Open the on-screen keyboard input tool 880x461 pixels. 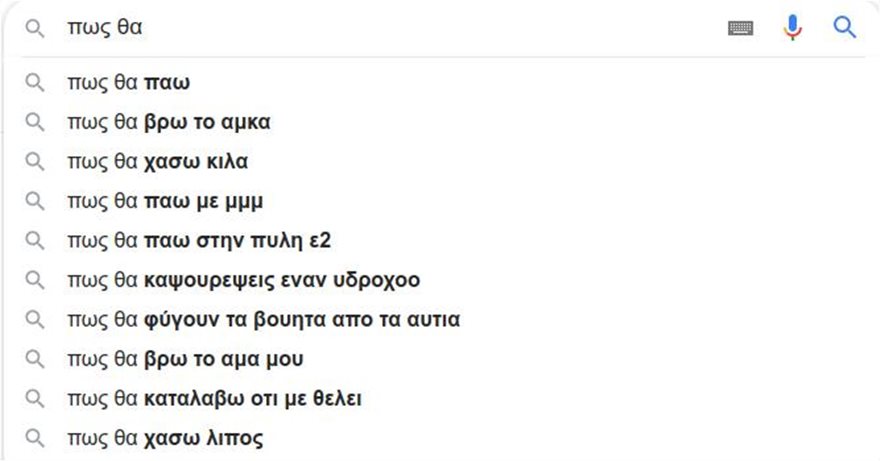[x=740, y=29]
